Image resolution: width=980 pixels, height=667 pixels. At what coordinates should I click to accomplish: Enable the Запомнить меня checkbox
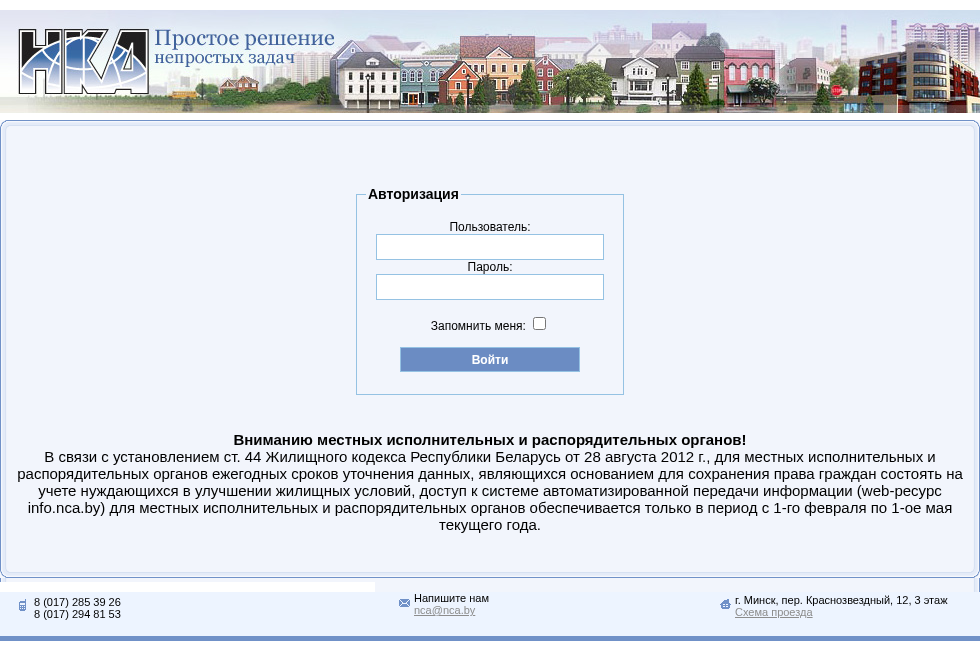(x=539, y=324)
